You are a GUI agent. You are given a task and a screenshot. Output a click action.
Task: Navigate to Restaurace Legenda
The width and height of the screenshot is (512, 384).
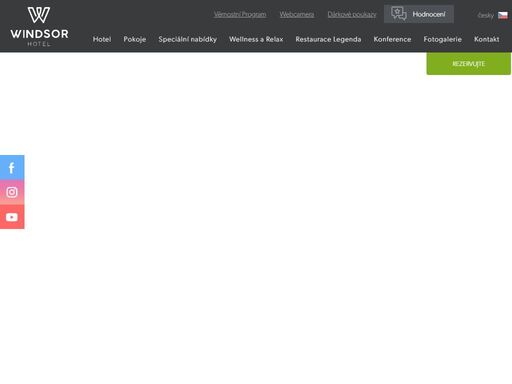(x=328, y=39)
